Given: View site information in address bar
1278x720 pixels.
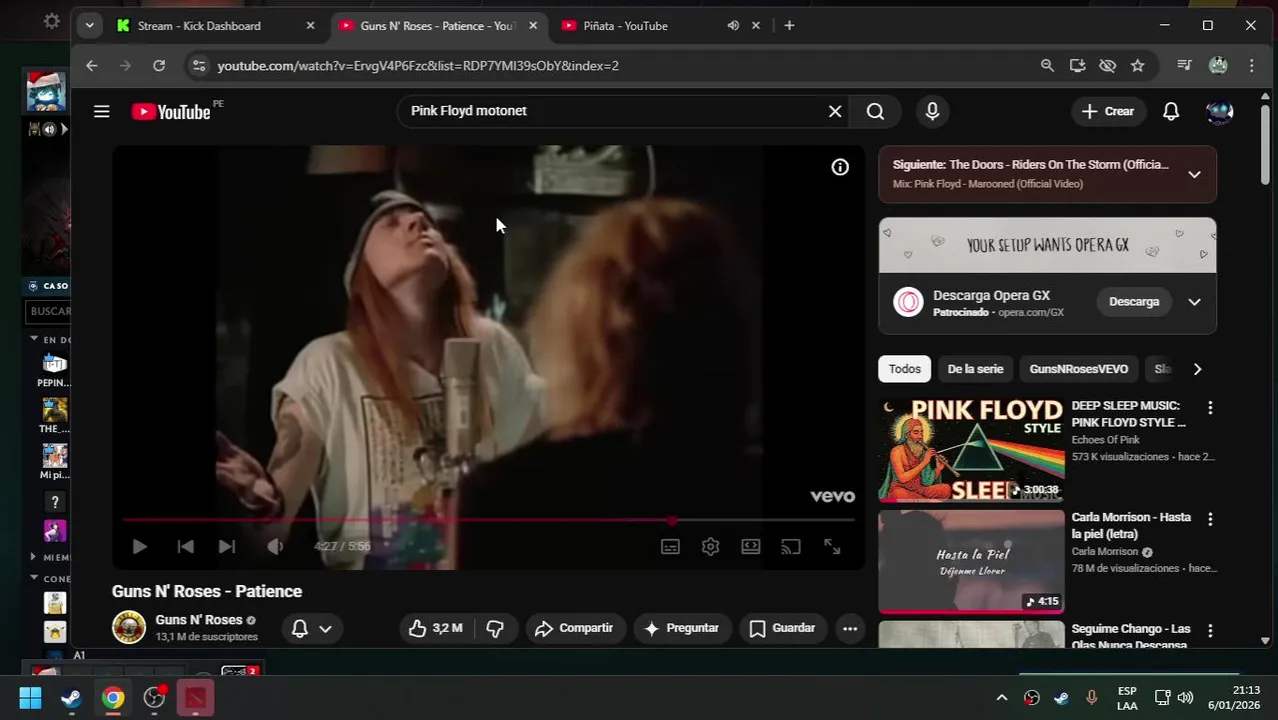Looking at the screenshot, I should [x=199, y=65].
